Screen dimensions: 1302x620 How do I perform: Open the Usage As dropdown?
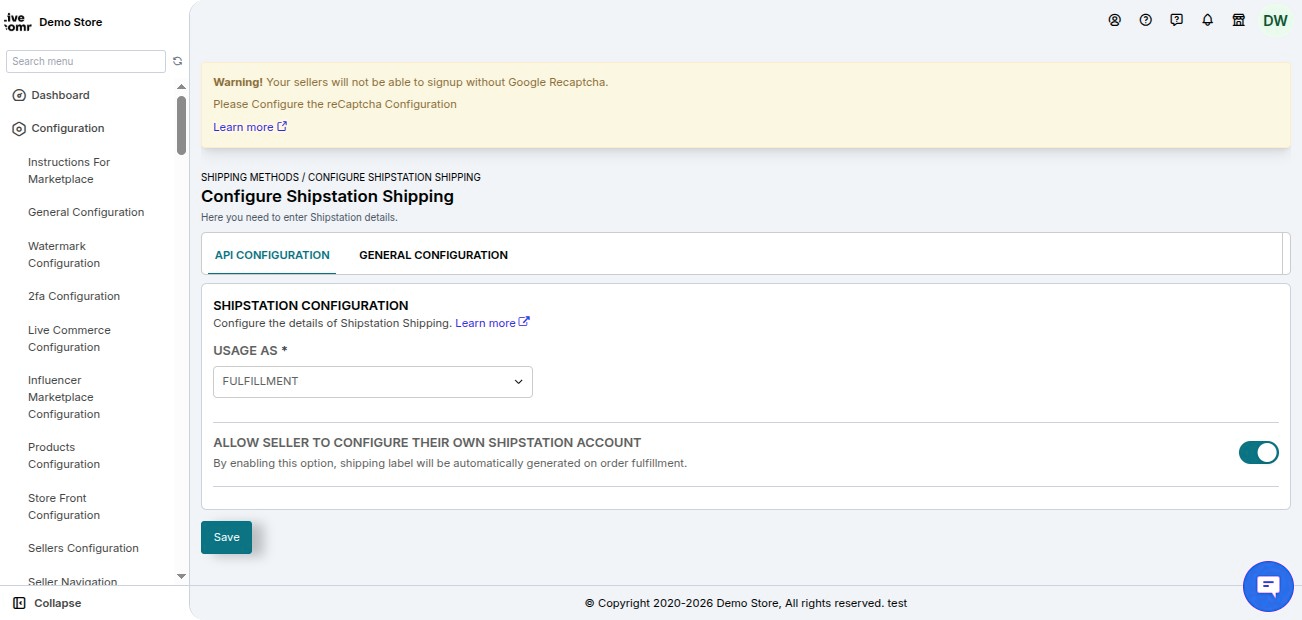[373, 381]
